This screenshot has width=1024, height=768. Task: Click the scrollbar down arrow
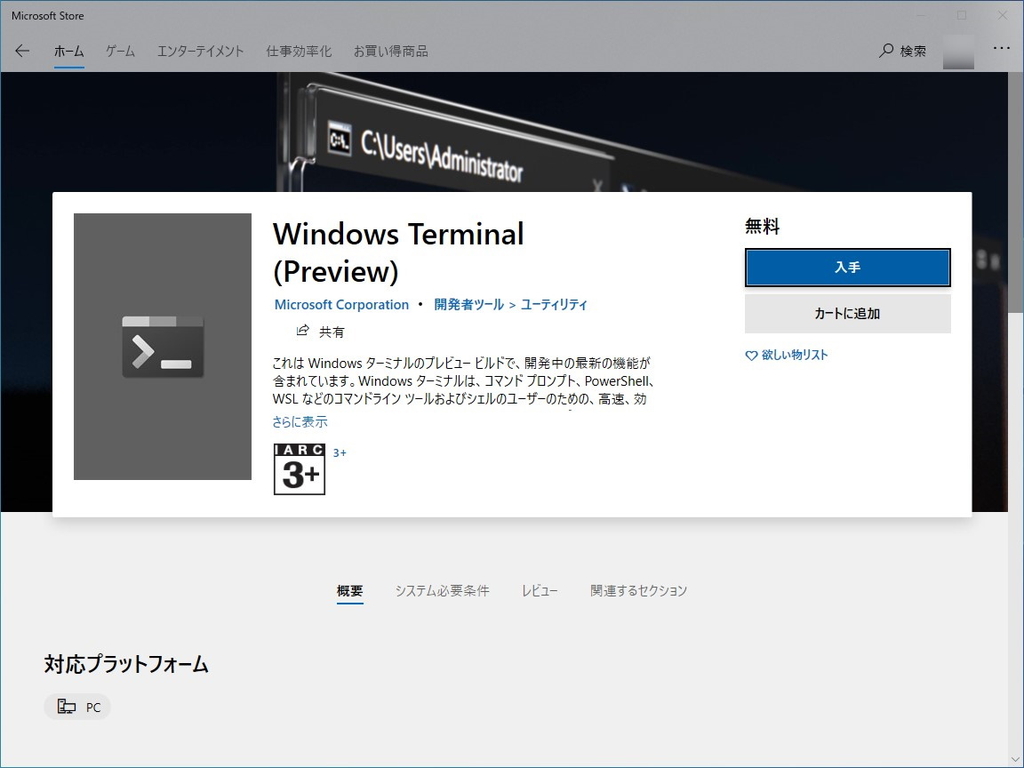coord(1016,760)
